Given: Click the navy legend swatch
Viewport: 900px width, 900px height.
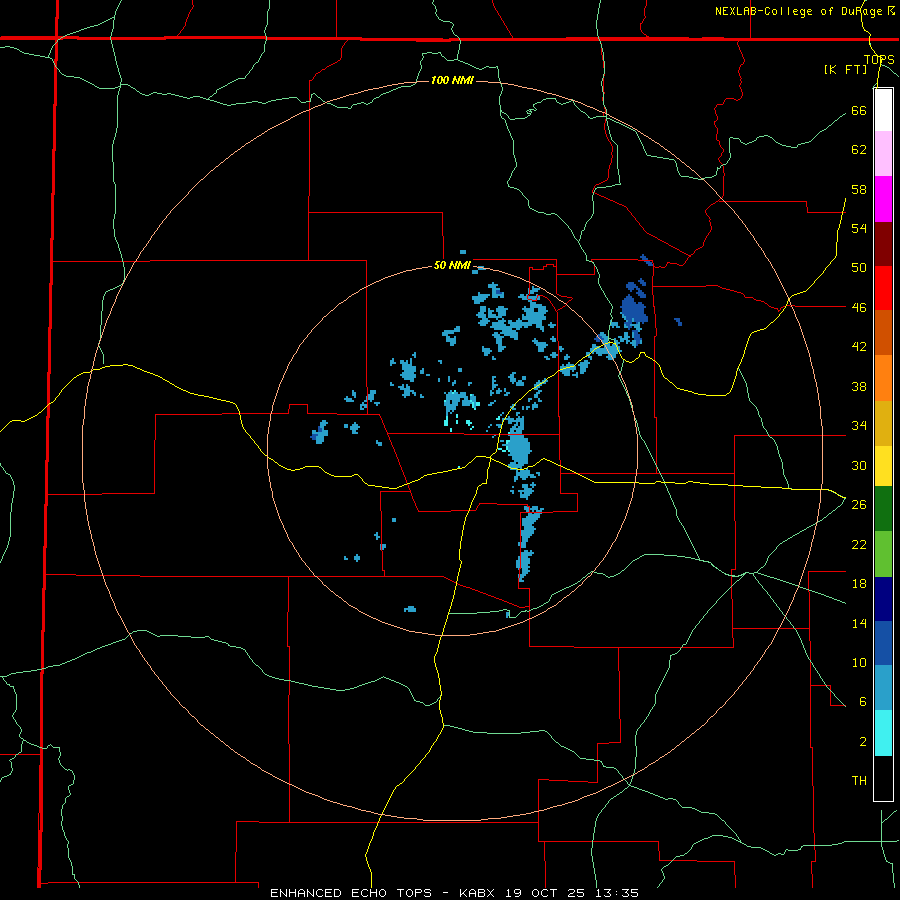Looking at the screenshot, I should [883, 599].
